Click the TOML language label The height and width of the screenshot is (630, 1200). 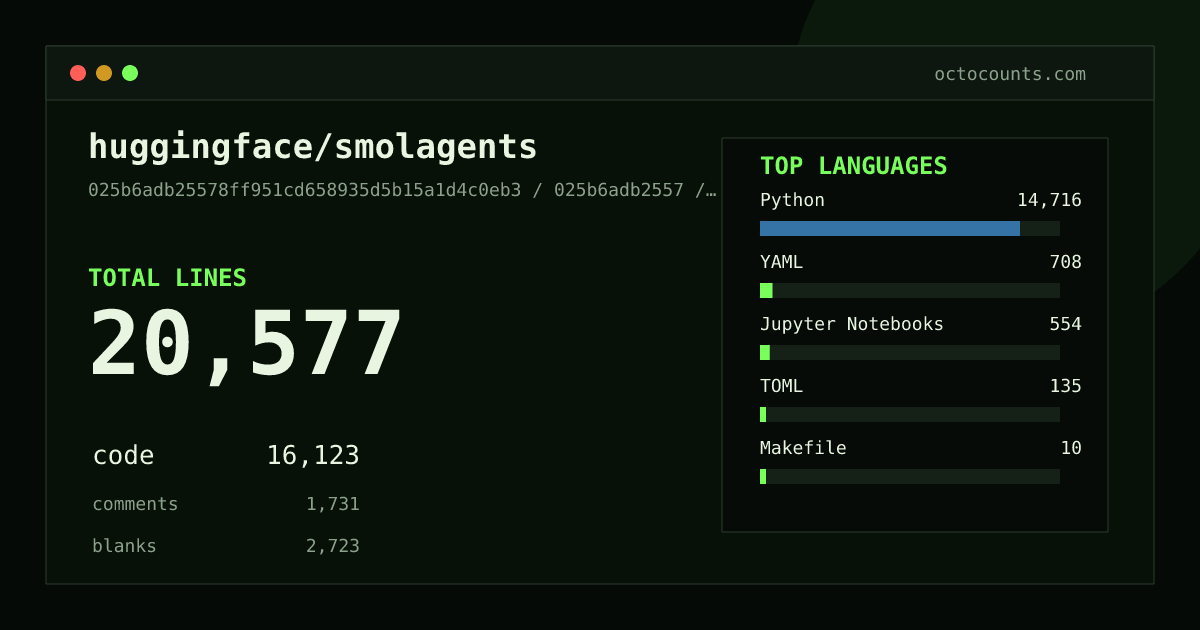click(x=781, y=386)
